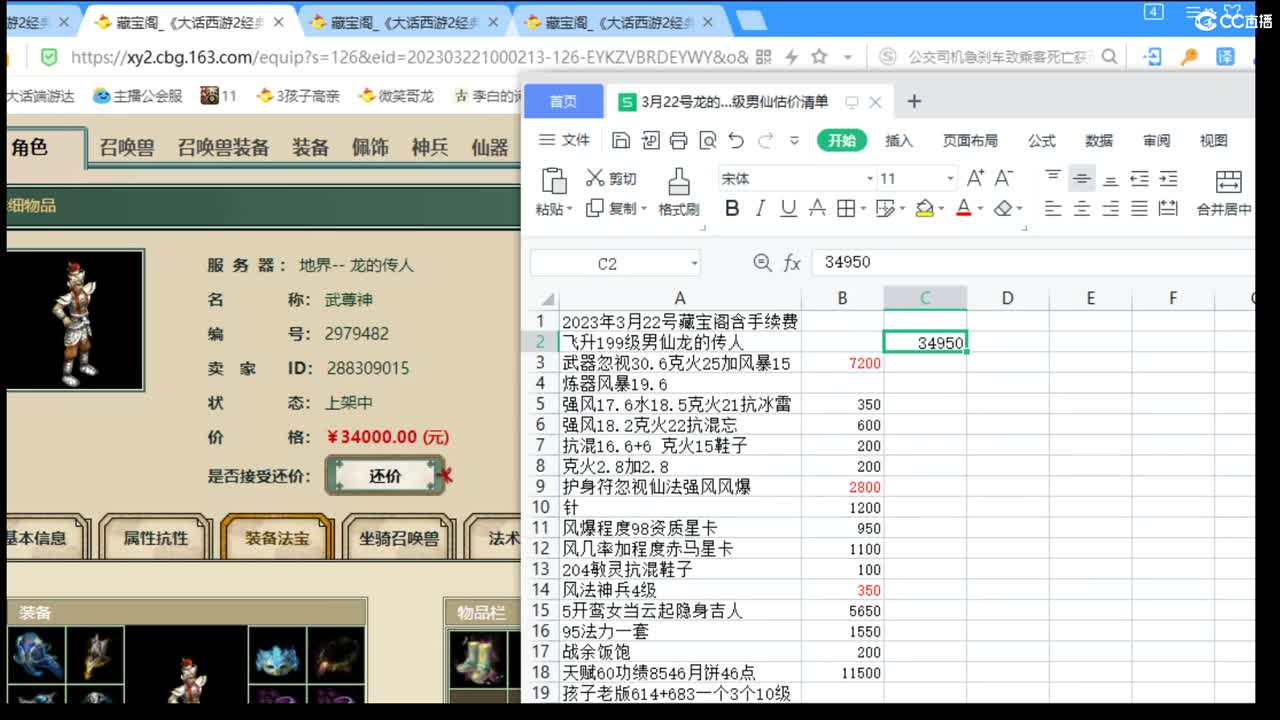Open the font color dropdown arrow
This screenshot has height=720, width=1280.
(x=981, y=209)
